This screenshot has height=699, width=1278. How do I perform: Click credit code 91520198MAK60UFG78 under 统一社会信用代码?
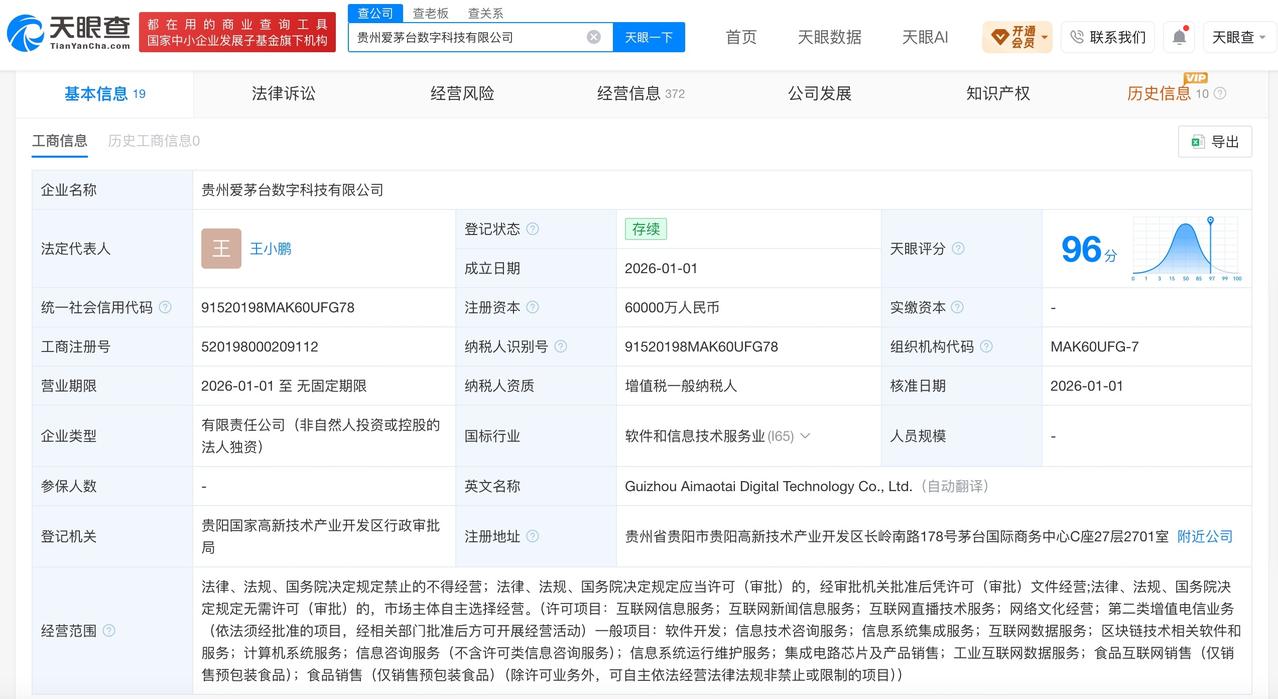click(x=278, y=307)
